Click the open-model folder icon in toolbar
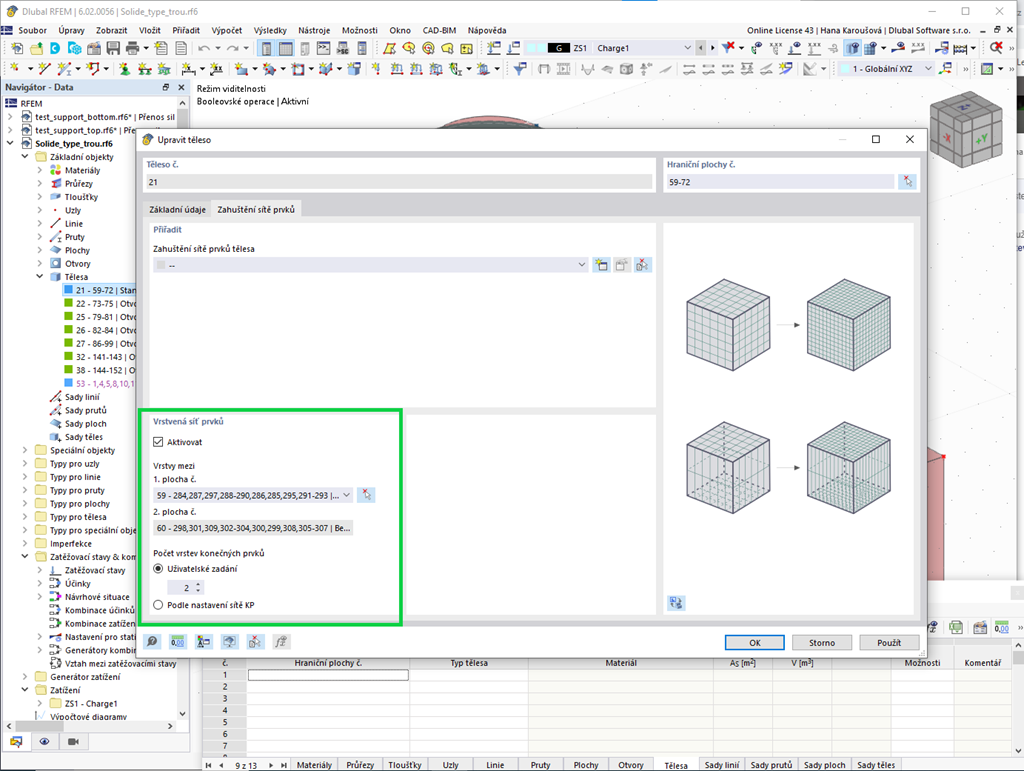1024x771 pixels. [x=37, y=48]
